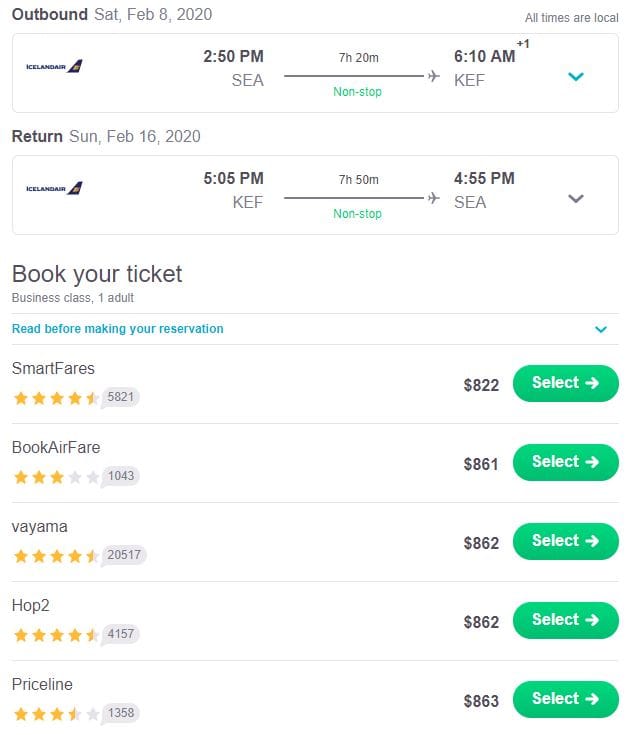The height and width of the screenshot is (735, 638).
Task: Click Hop2 4157 reviews bubble
Action: 120,634
